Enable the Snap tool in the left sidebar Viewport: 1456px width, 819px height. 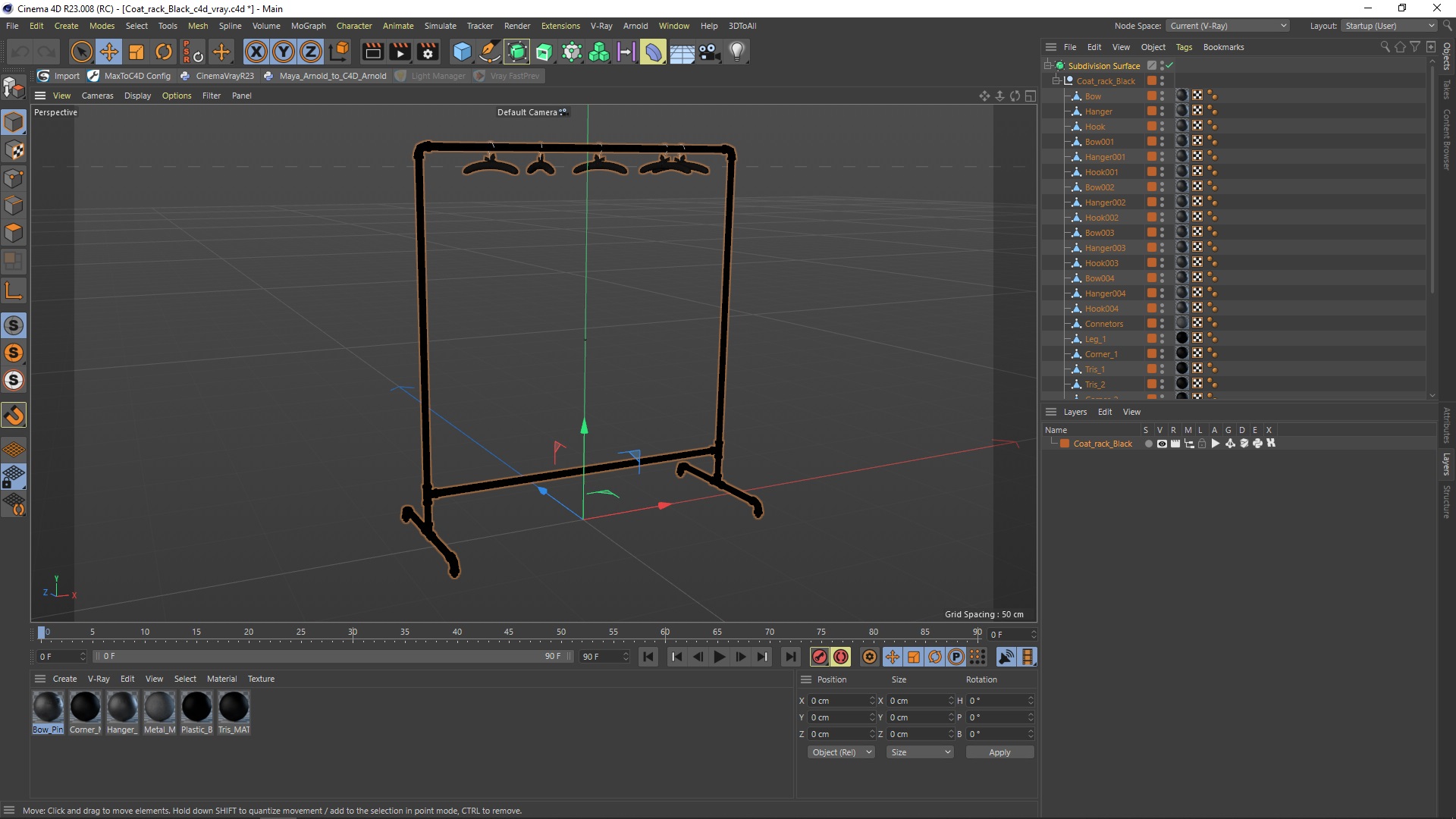(14, 415)
